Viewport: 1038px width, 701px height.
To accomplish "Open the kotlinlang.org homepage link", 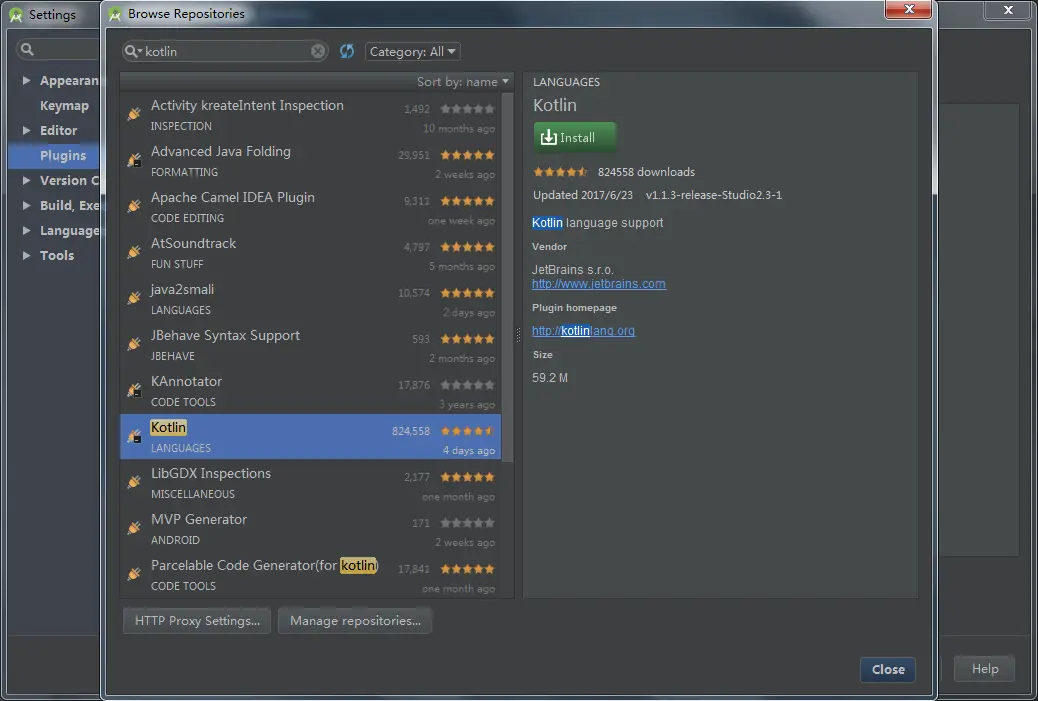I will tap(583, 331).
